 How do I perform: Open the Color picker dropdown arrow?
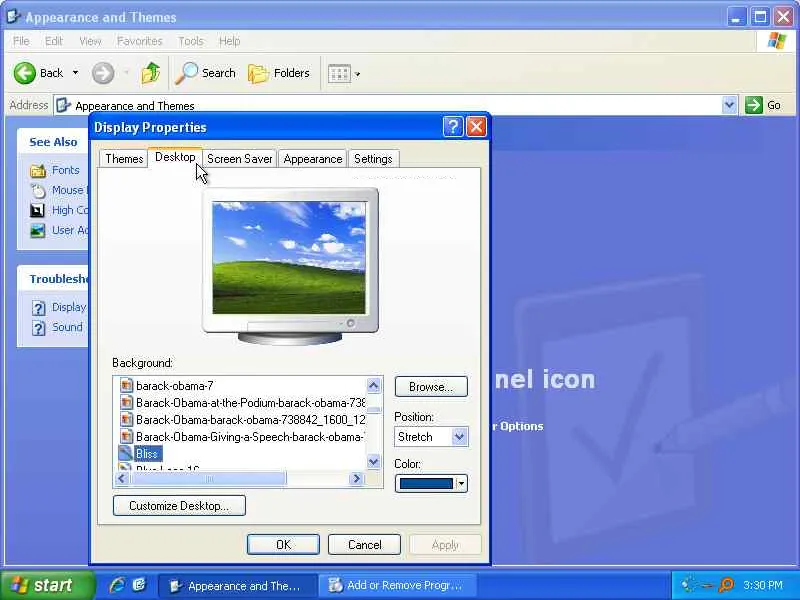click(x=461, y=483)
